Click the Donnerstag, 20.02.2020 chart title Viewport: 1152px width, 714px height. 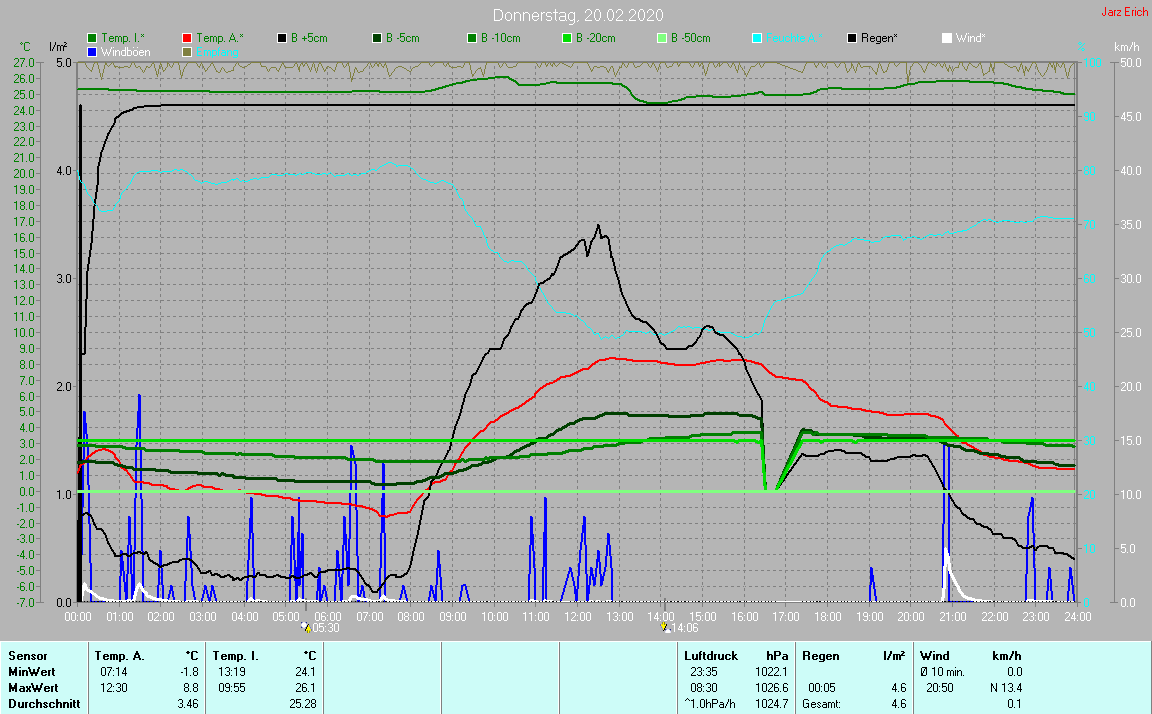pyautogui.click(x=577, y=15)
